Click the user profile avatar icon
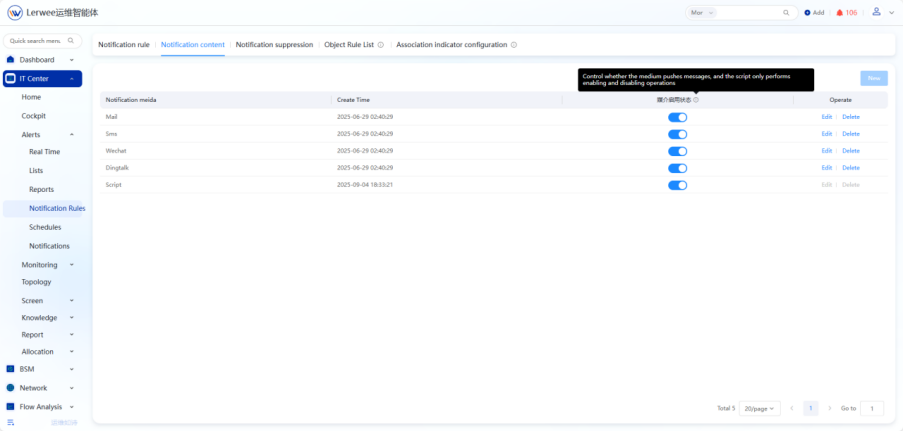The width and height of the screenshot is (903, 432). [876, 12]
